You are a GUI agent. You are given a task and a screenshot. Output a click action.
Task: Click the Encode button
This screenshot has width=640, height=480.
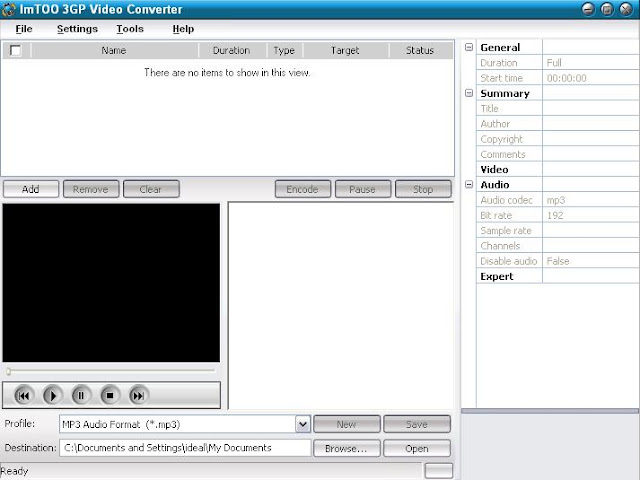click(x=302, y=189)
